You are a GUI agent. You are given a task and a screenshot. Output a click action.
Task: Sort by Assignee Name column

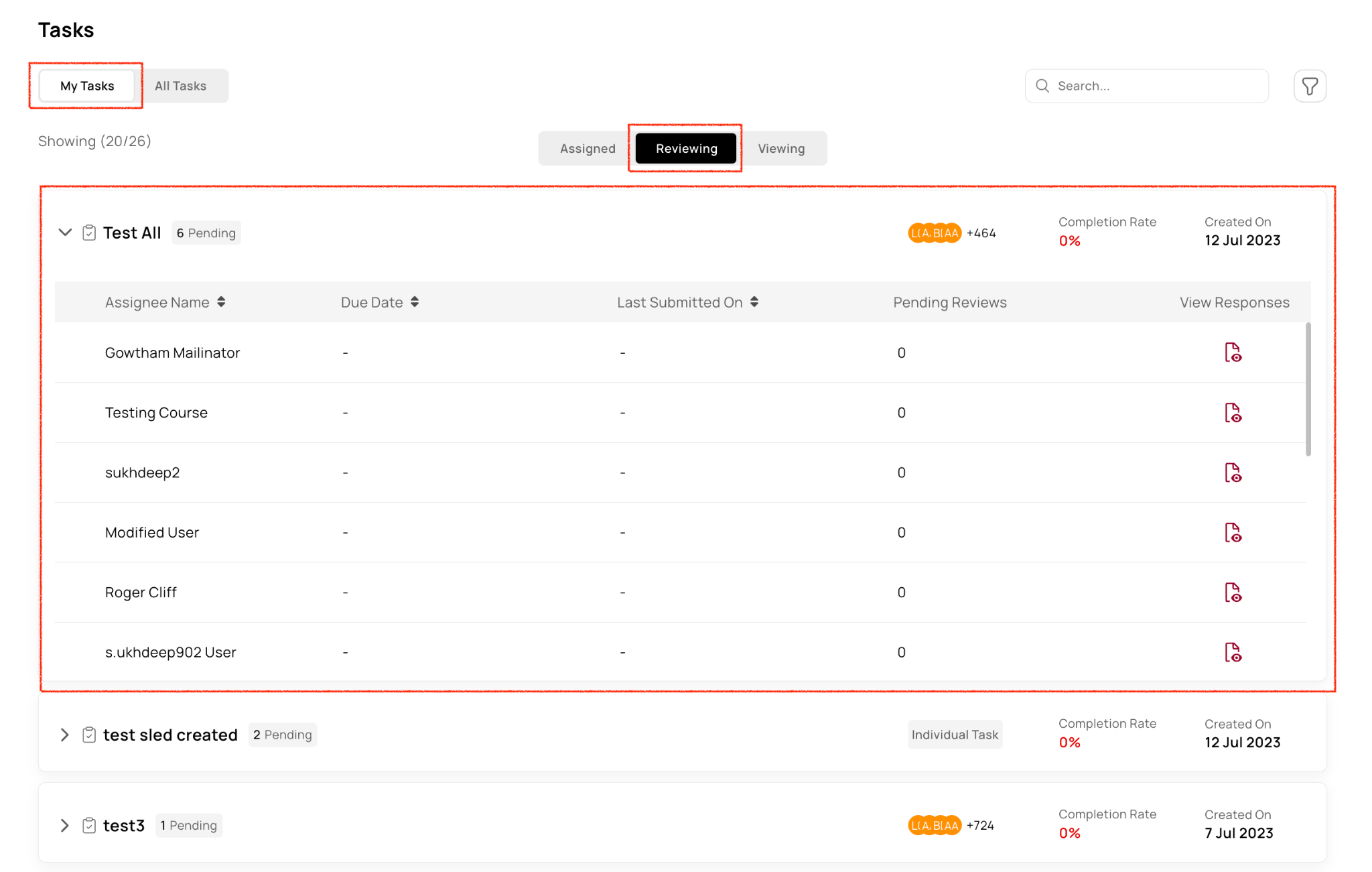coord(221,302)
